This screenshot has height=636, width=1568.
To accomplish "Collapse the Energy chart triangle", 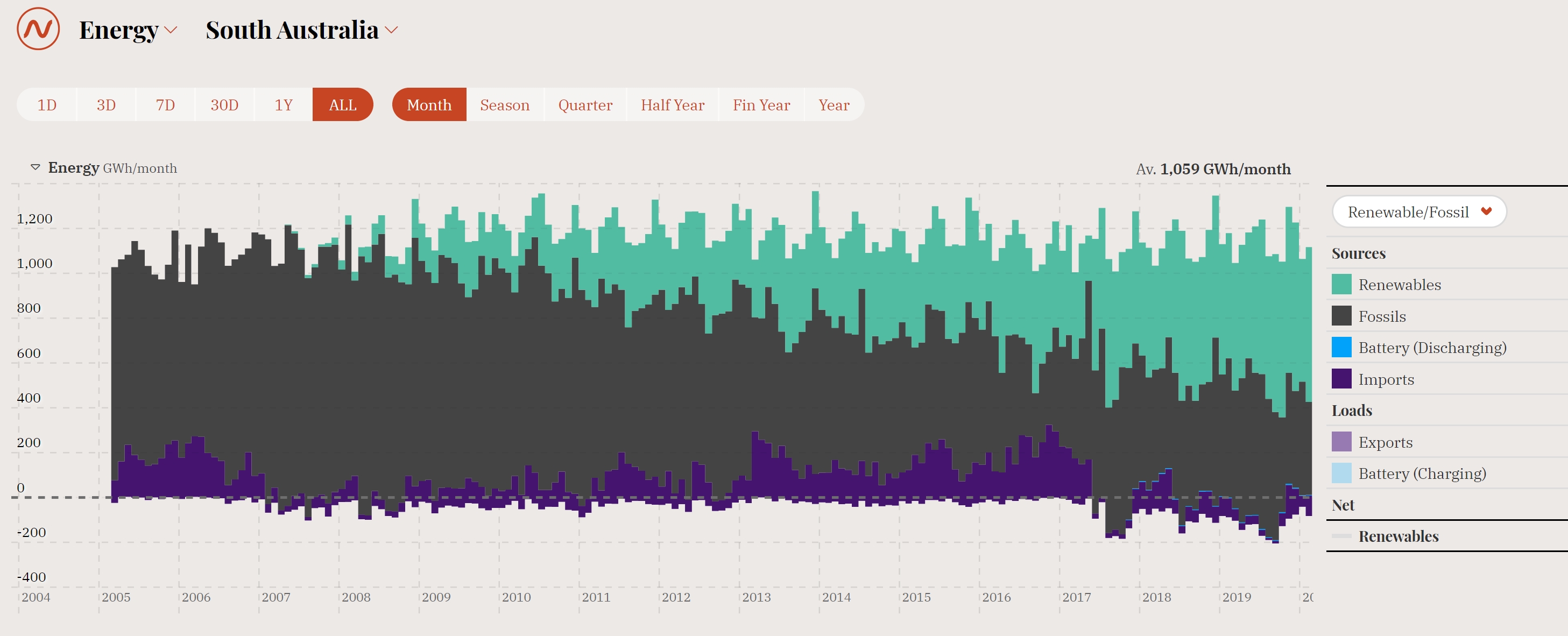I will 36,167.
